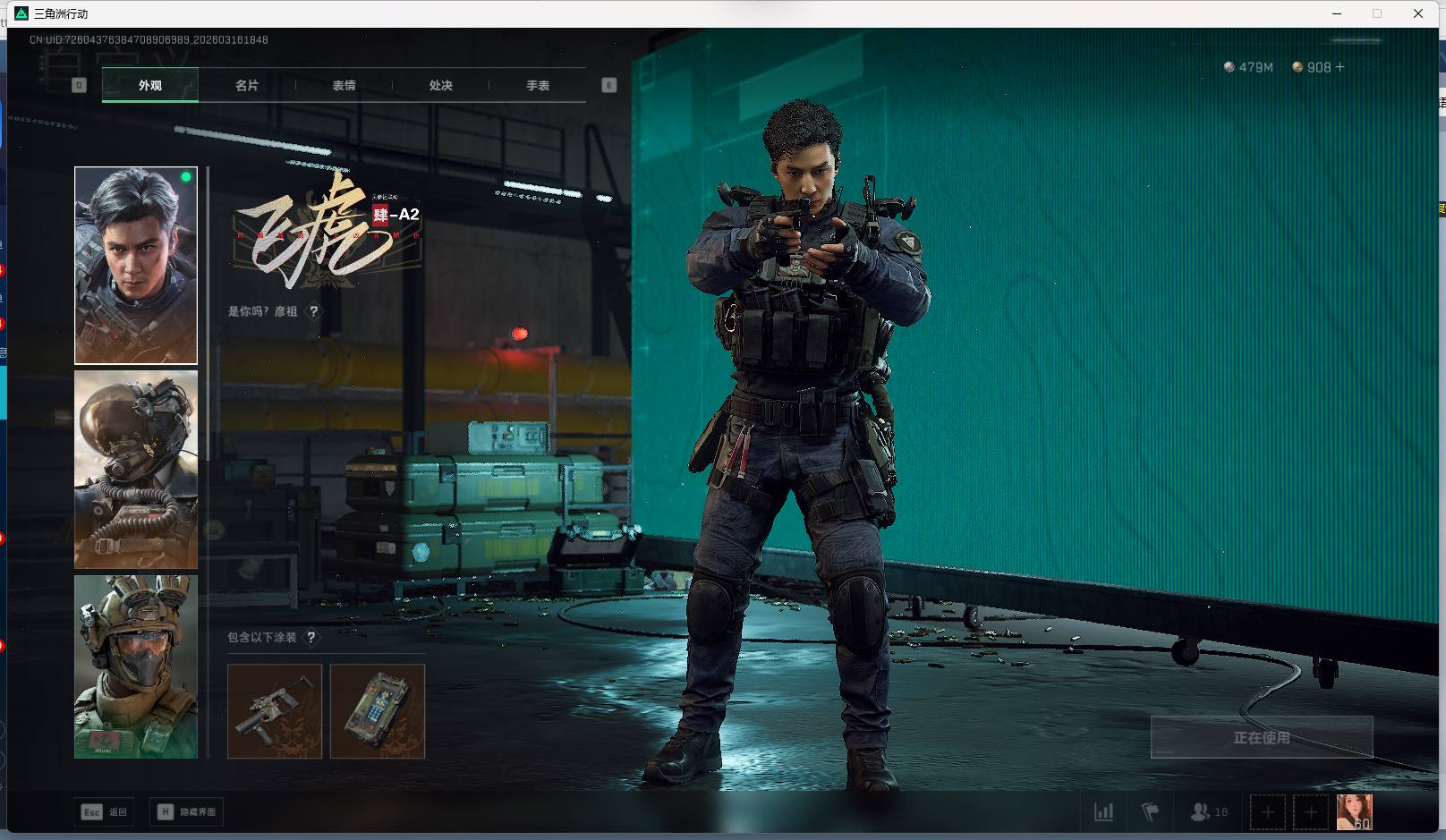1446x840 pixels.
Task: Open the 处决 tab
Action: 440,86
